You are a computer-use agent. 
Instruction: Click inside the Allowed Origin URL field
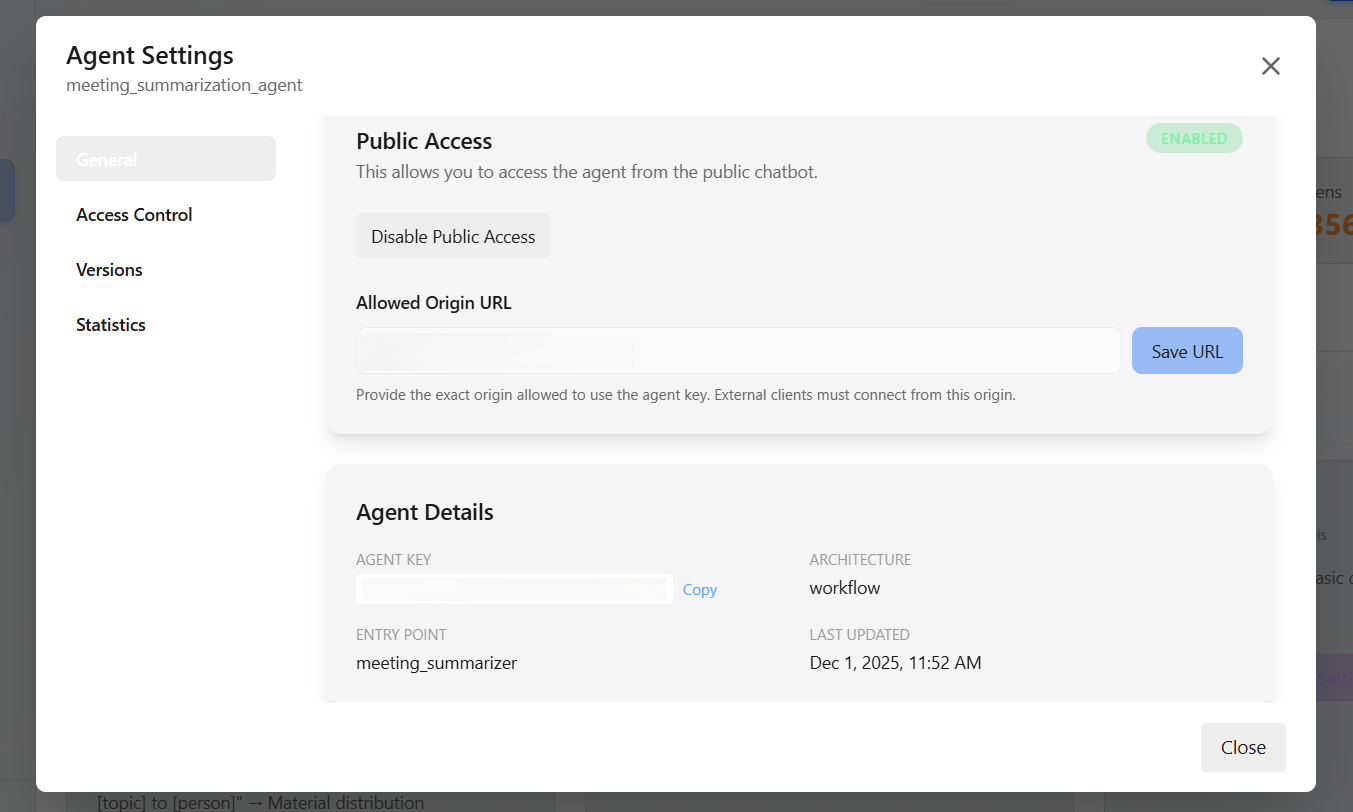pos(738,350)
